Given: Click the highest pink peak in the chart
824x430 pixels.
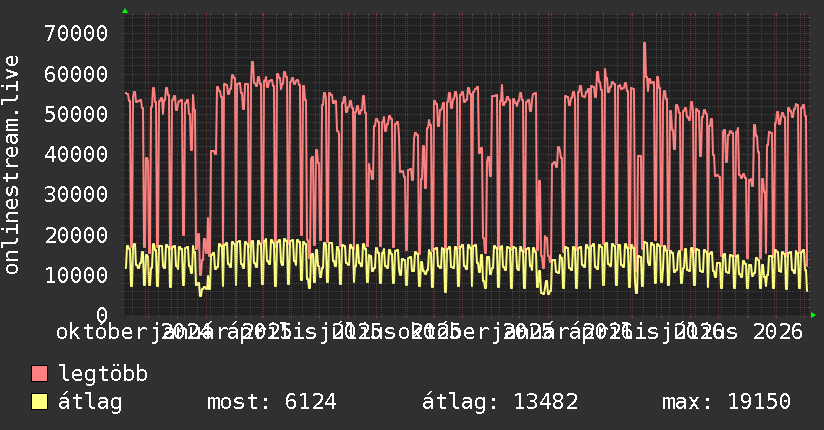Looking at the screenshot, I should [x=644, y=44].
